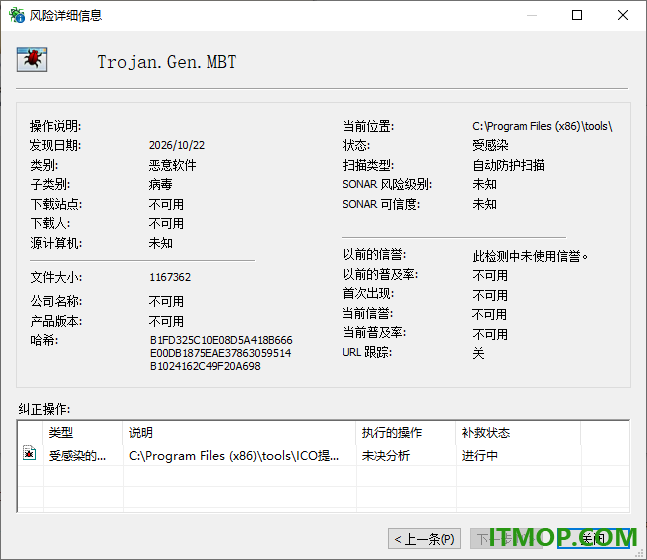Click the 操作说明 label

[x=55, y=126]
